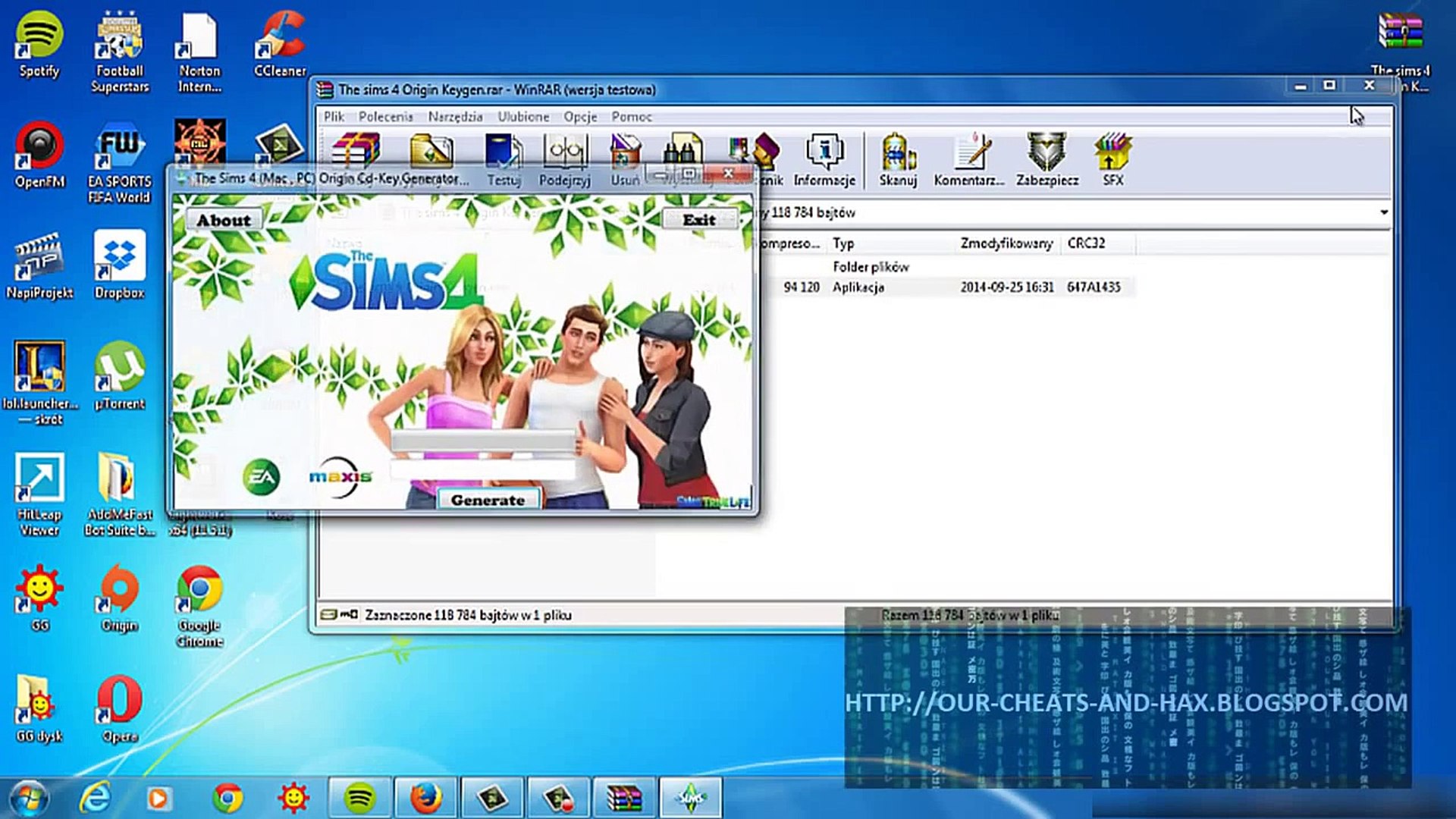Click the Firefox icon in taskbar
This screenshot has height=819, width=1456.
click(x=425, y=798)
